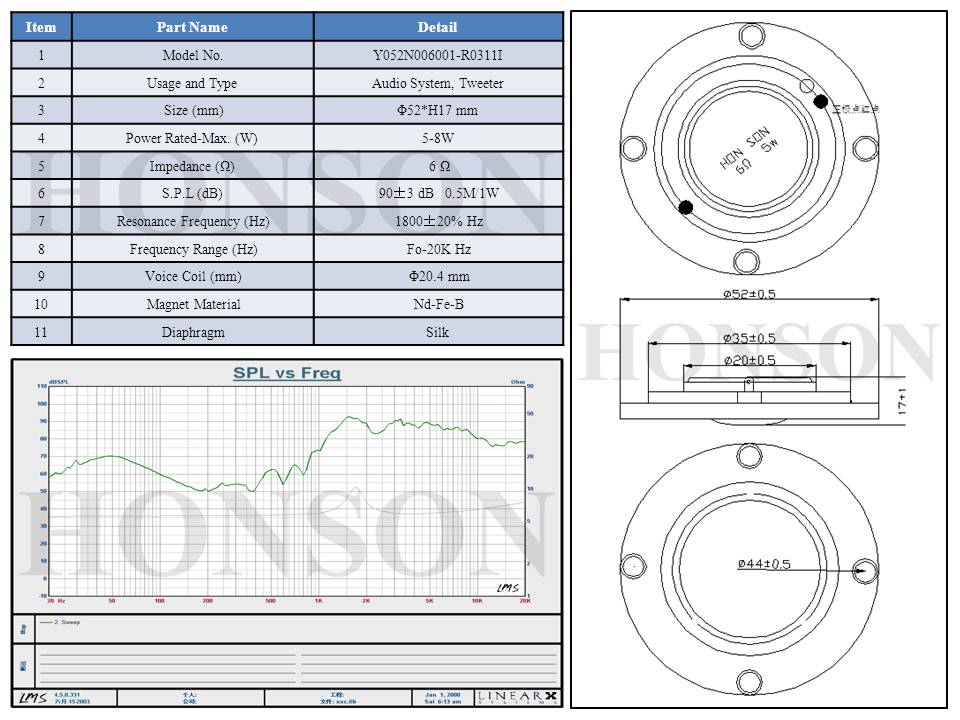Click the left mounting hole in top view
The height and width of the screenshot is (720, 960).
point(633,149)
